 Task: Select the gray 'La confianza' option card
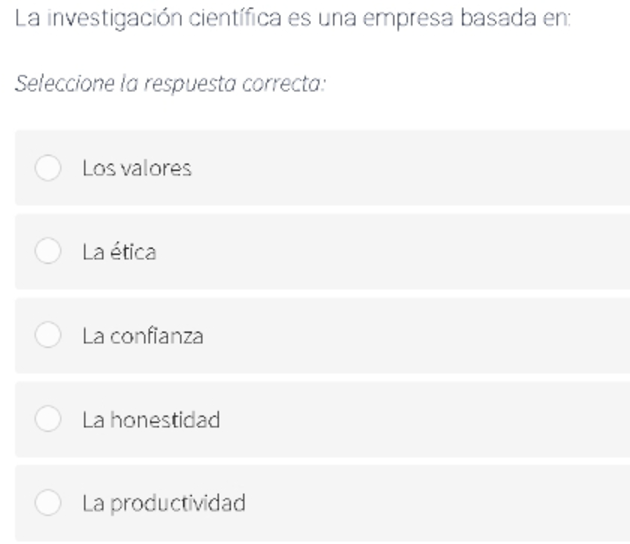click(x=322, y=335)
